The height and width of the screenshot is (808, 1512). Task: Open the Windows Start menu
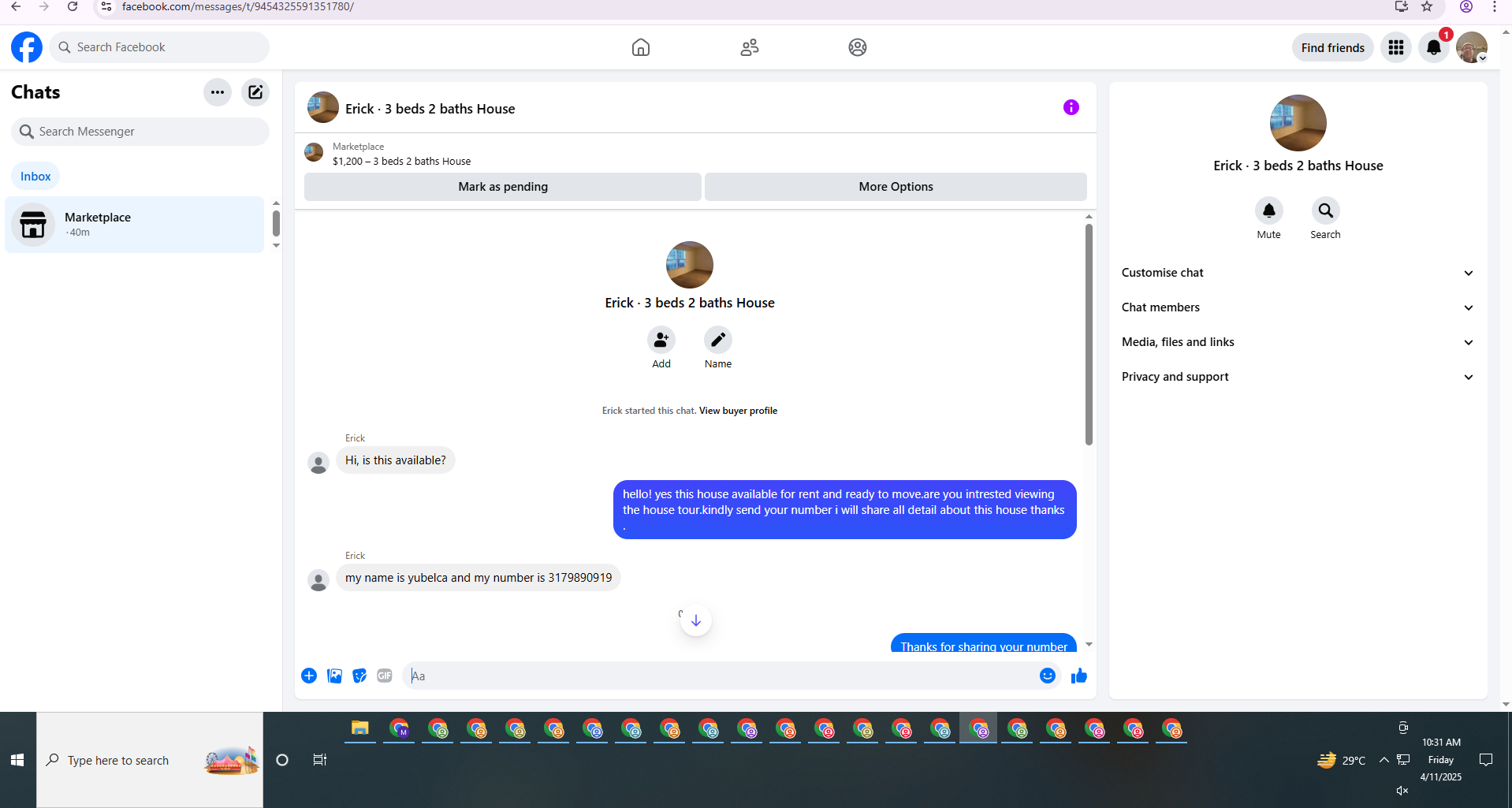pyautogui.click(x=17, y=760)
